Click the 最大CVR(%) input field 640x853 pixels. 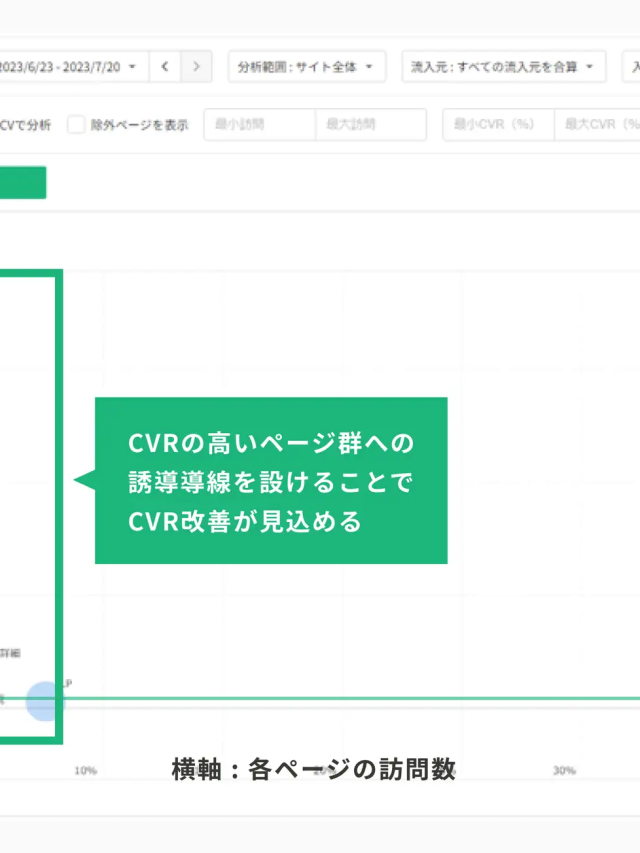click(x=600, y=125)
